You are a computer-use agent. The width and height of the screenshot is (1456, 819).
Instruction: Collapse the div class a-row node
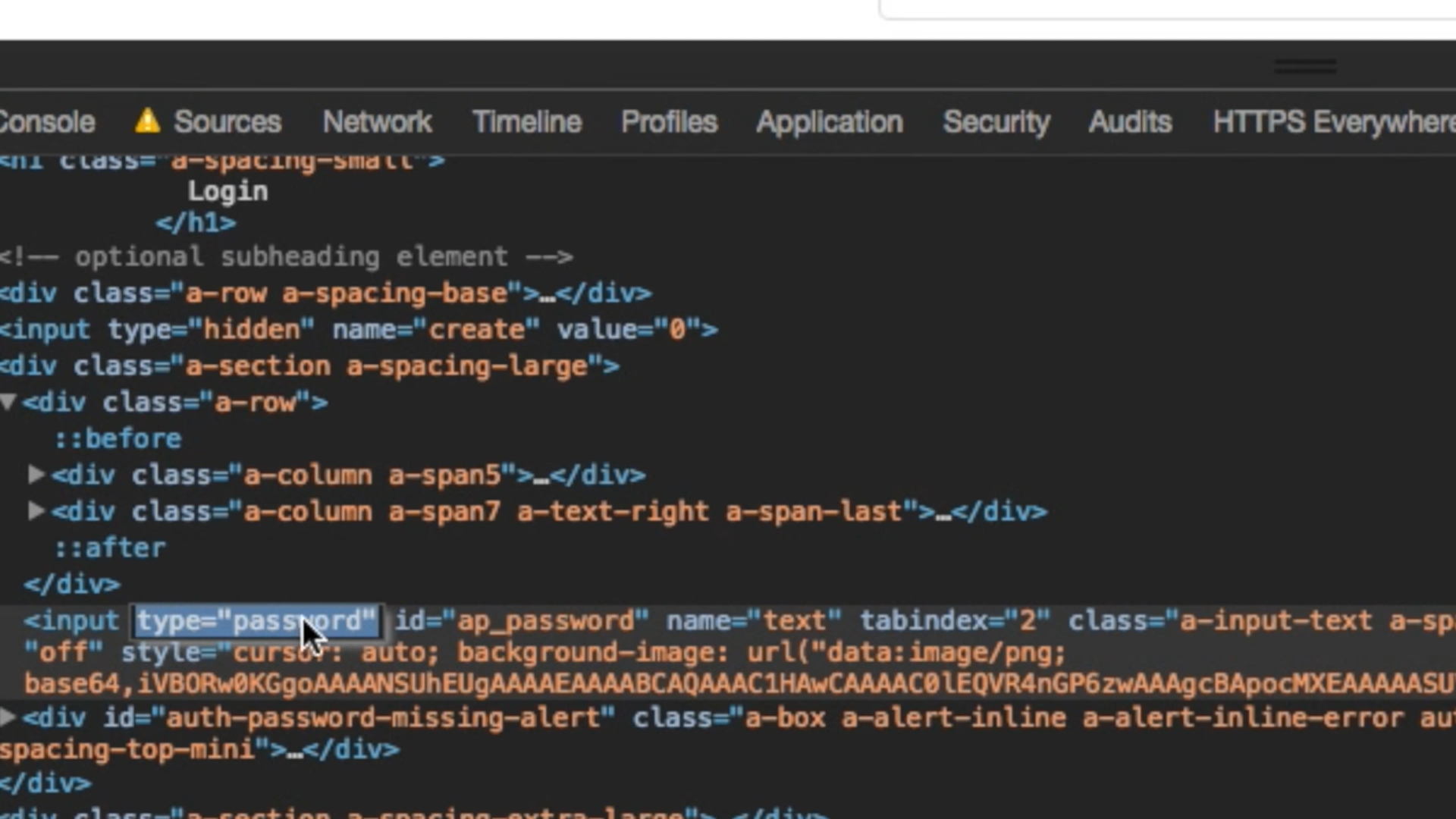tap(8, 401)
